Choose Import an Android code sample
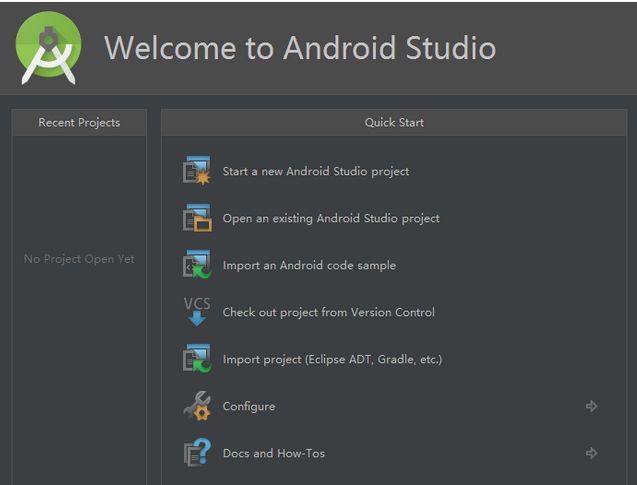 click(x=309, y=266)
